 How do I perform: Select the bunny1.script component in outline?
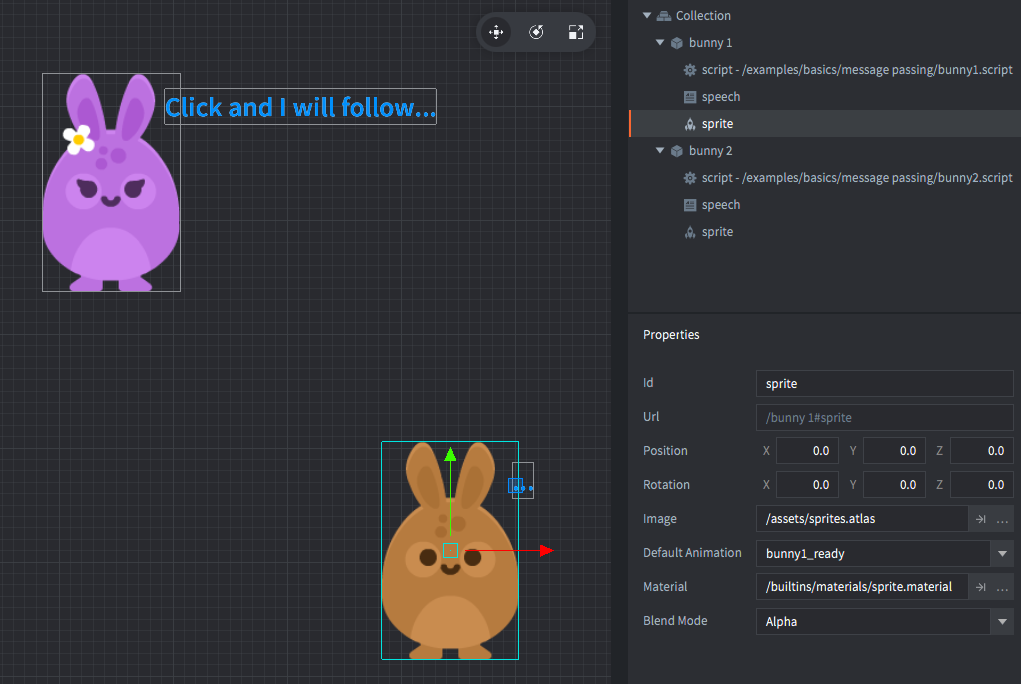point(825,70)
